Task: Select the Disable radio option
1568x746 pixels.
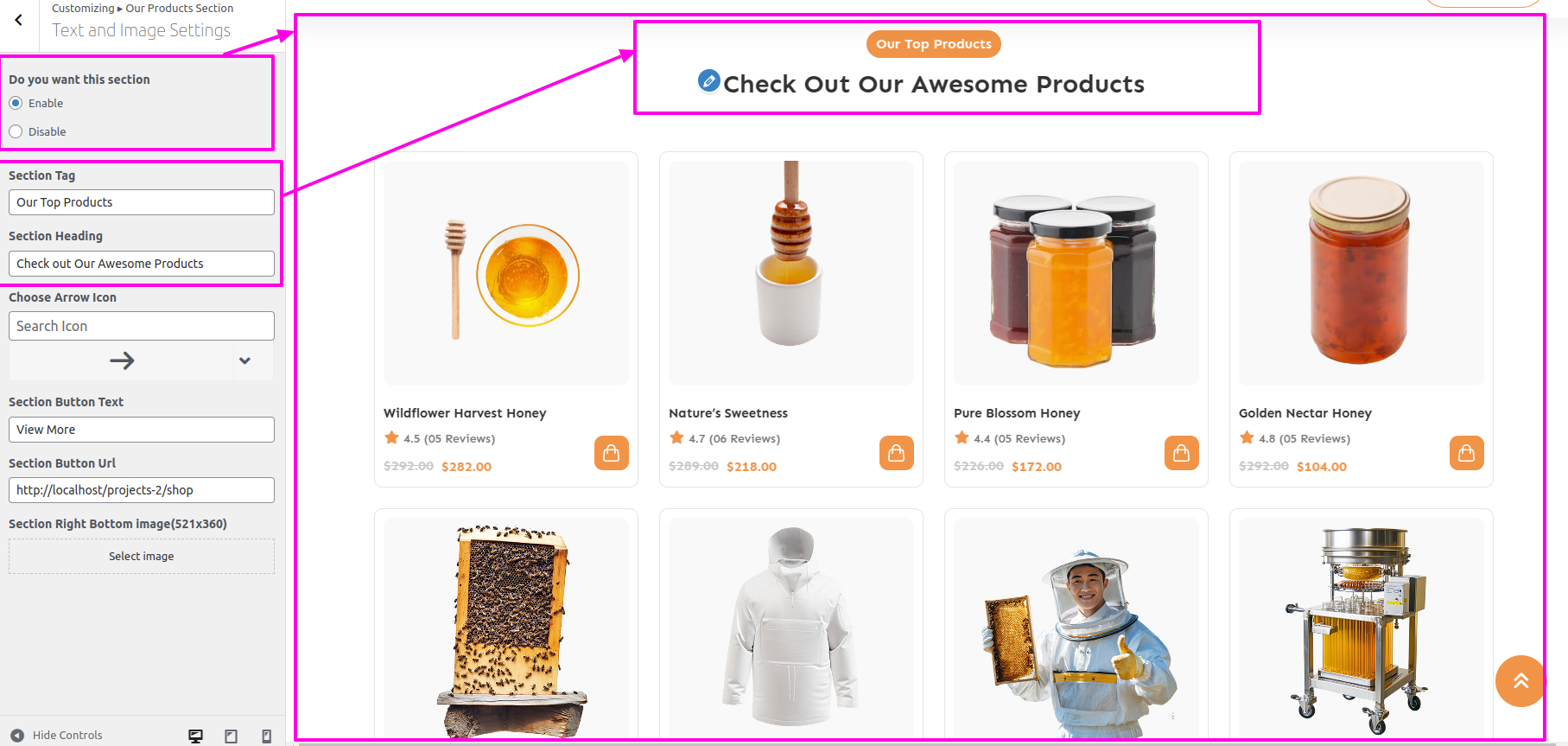Action: (16, 131)
